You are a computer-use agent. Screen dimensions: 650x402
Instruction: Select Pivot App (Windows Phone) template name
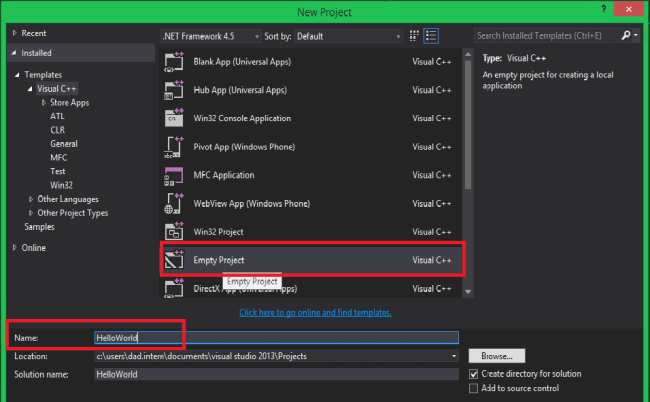coord(244,147)
